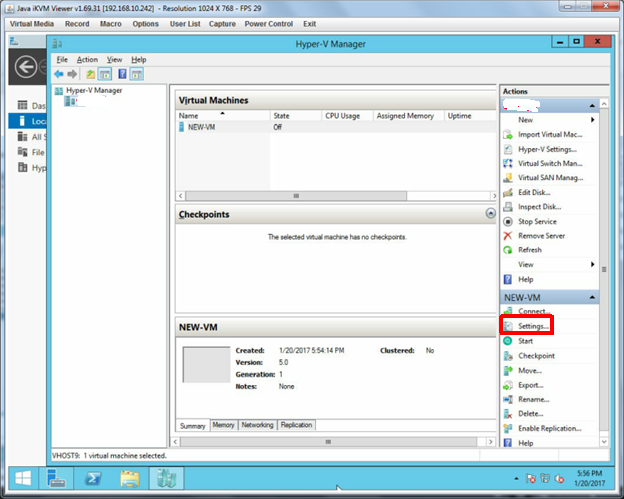Launch Edit Disk wizard

534,193
